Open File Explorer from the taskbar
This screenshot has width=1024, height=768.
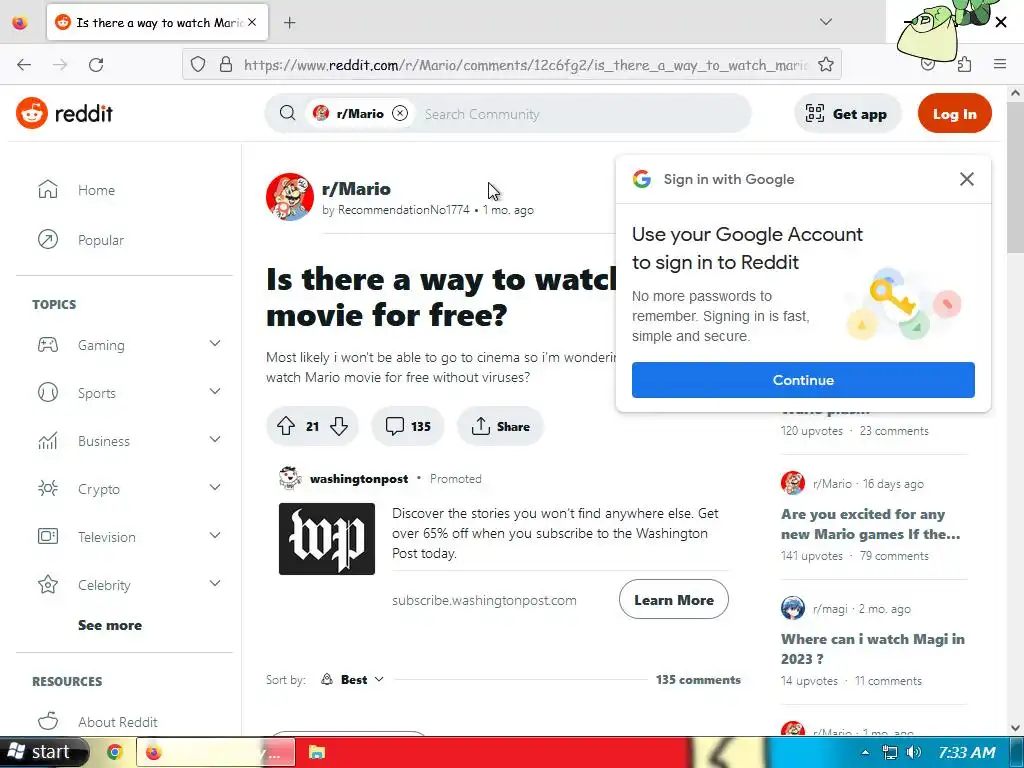317,752
